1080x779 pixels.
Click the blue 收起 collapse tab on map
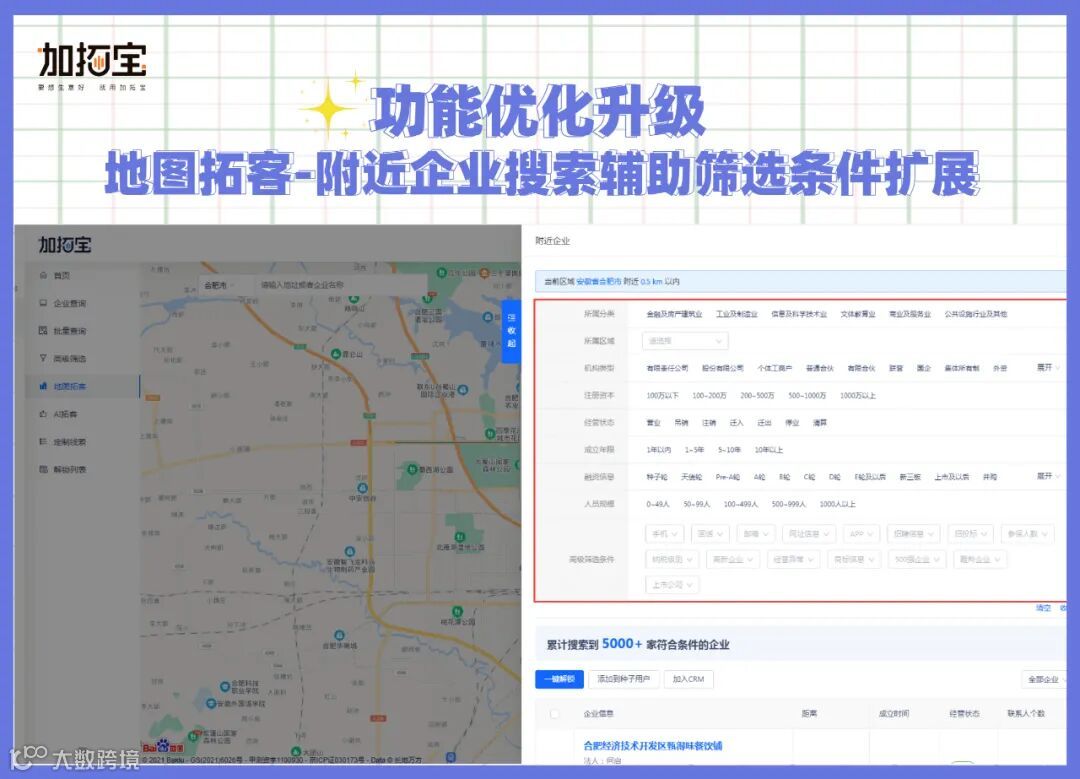510,331
